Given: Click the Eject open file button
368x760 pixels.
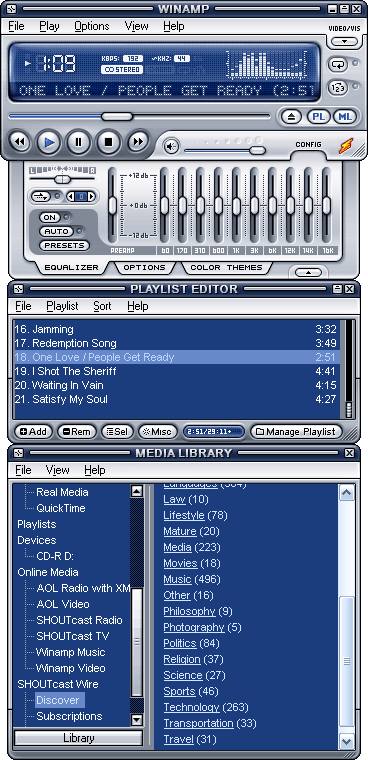Looking at the screenshot, I should click(x=291, y=116).
